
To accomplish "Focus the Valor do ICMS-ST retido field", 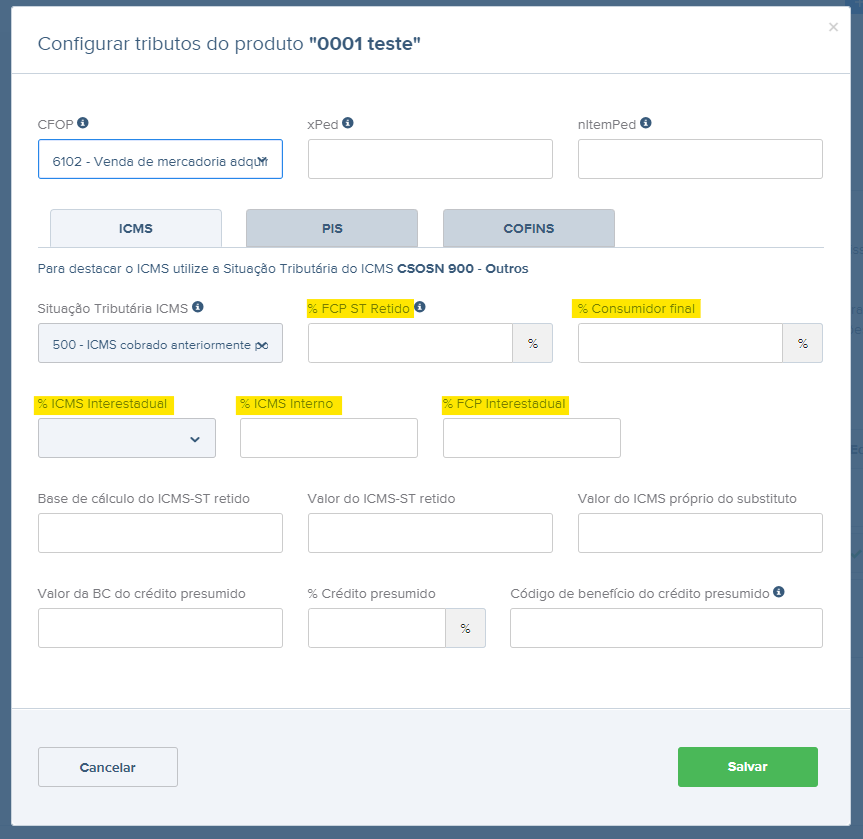I will coord(430,533).
